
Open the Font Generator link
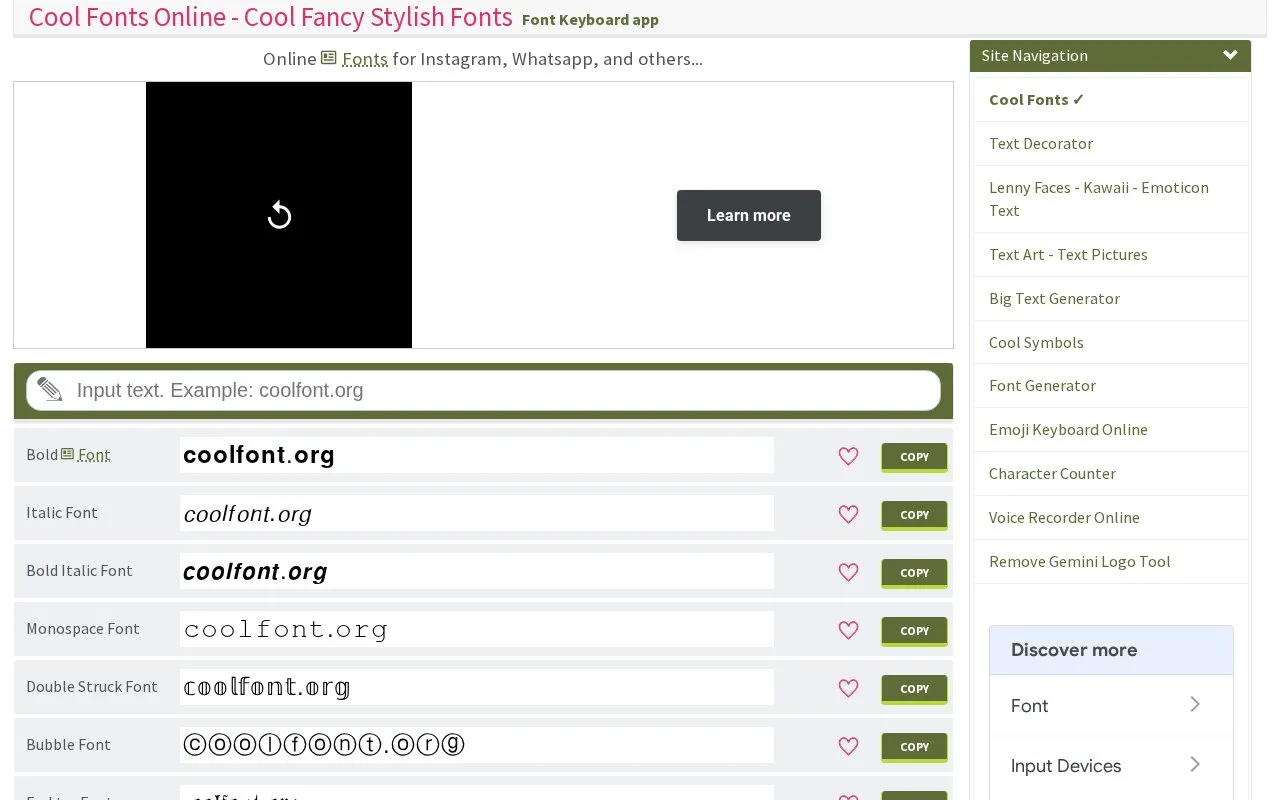click(x=1042, y=385)
